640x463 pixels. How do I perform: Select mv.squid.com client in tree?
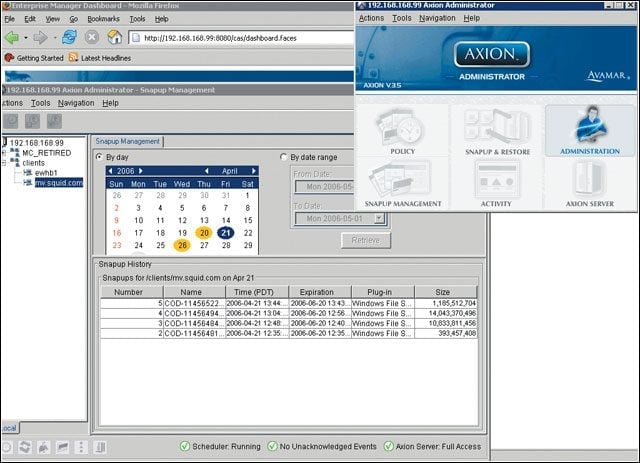(59, 183)
